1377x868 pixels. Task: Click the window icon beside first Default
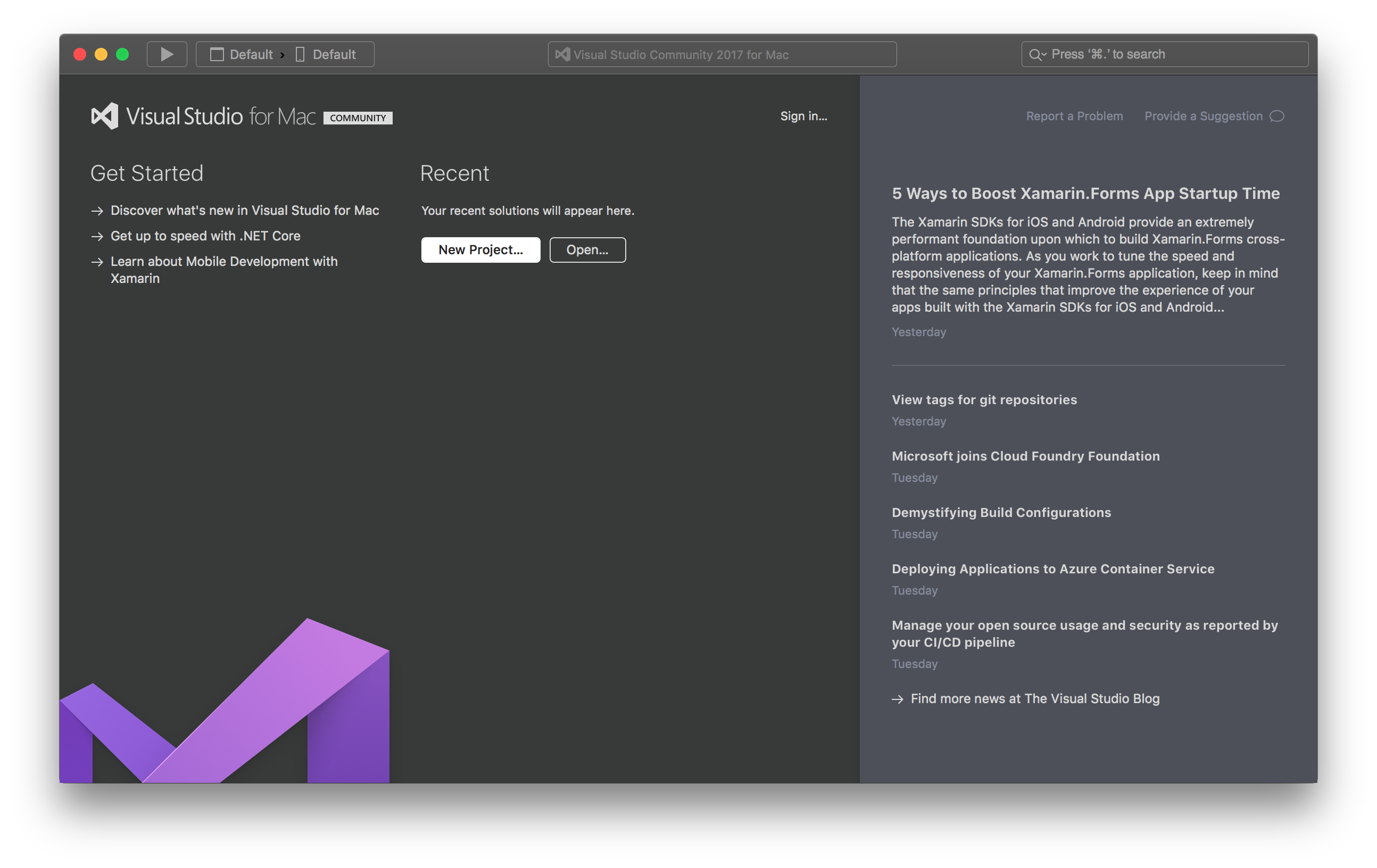(x=217, y=54)
